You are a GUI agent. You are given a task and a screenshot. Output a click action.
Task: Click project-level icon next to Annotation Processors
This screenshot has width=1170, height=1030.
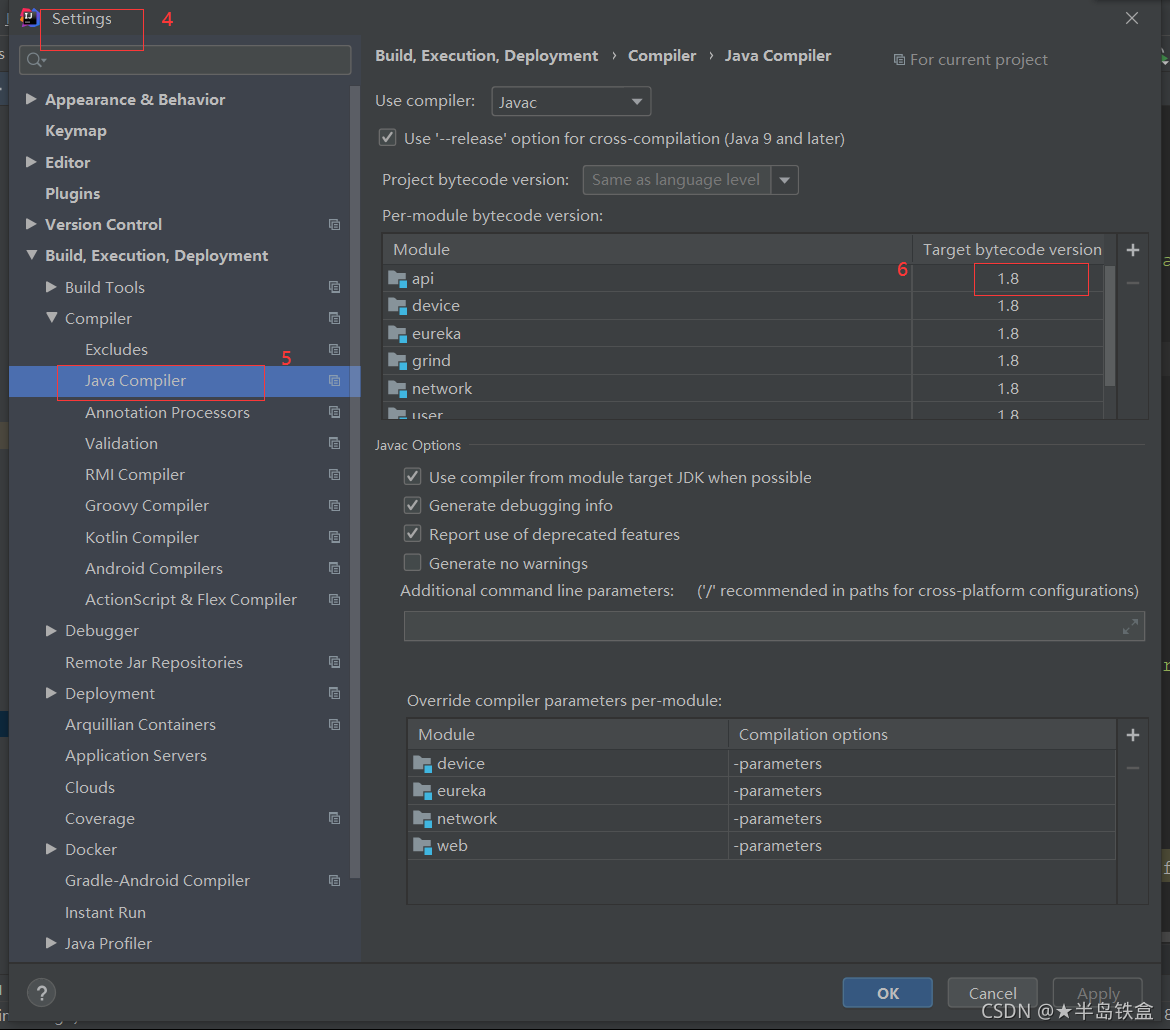click(x=334, y=412)
